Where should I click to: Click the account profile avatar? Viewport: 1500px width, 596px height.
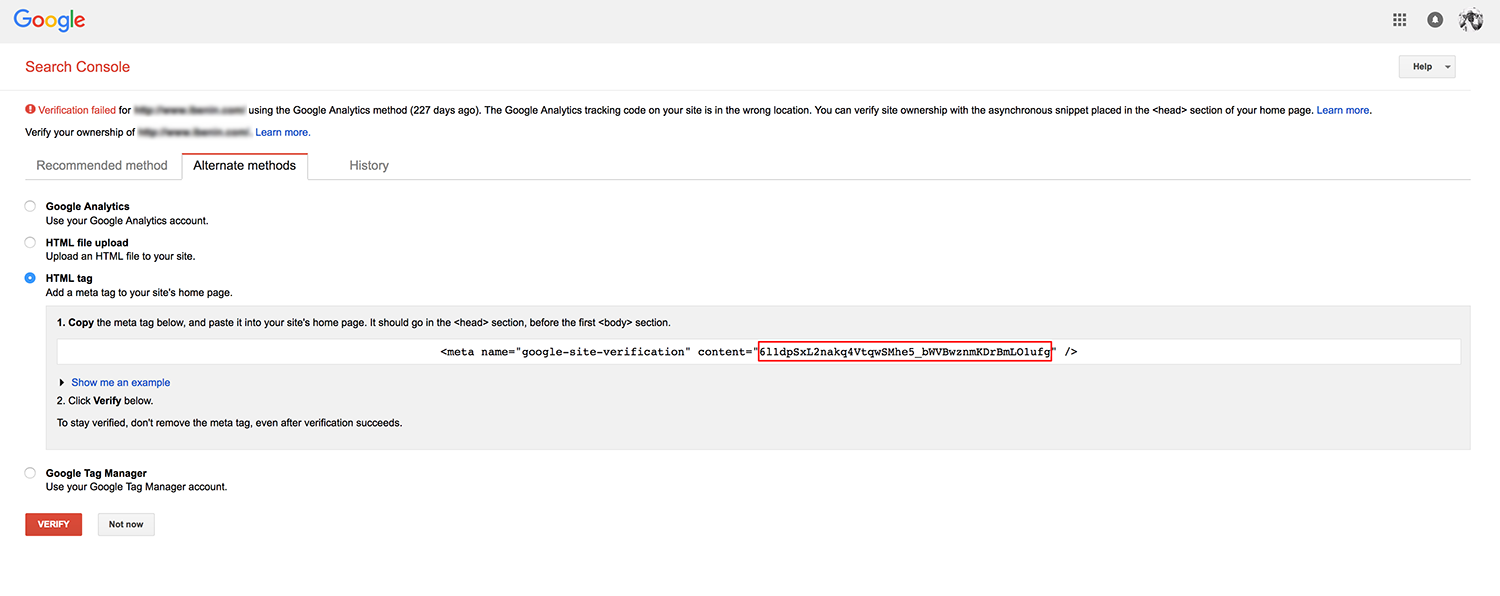click(1470, 19)
